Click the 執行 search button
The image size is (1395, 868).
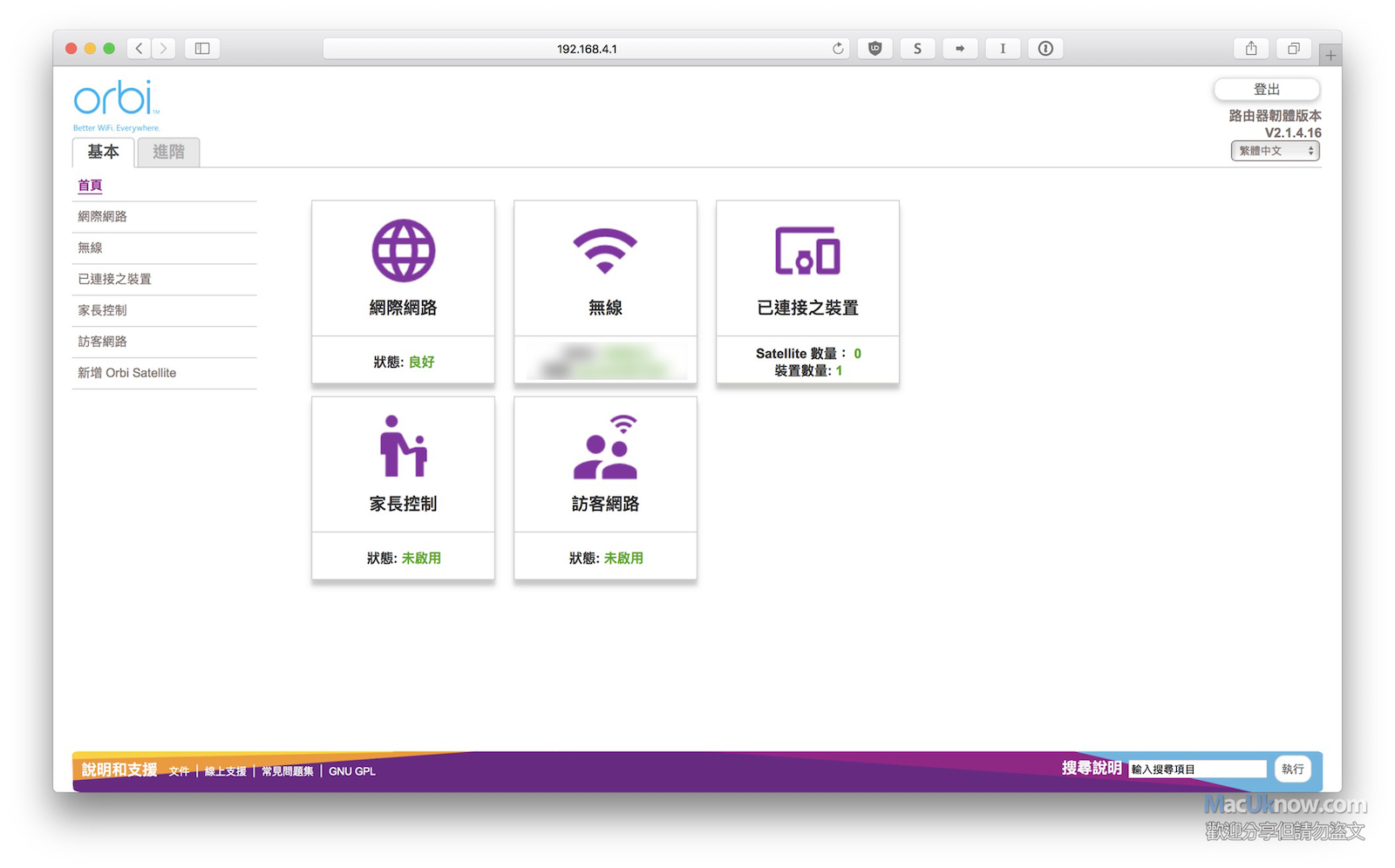click(x=1292, y=769)
